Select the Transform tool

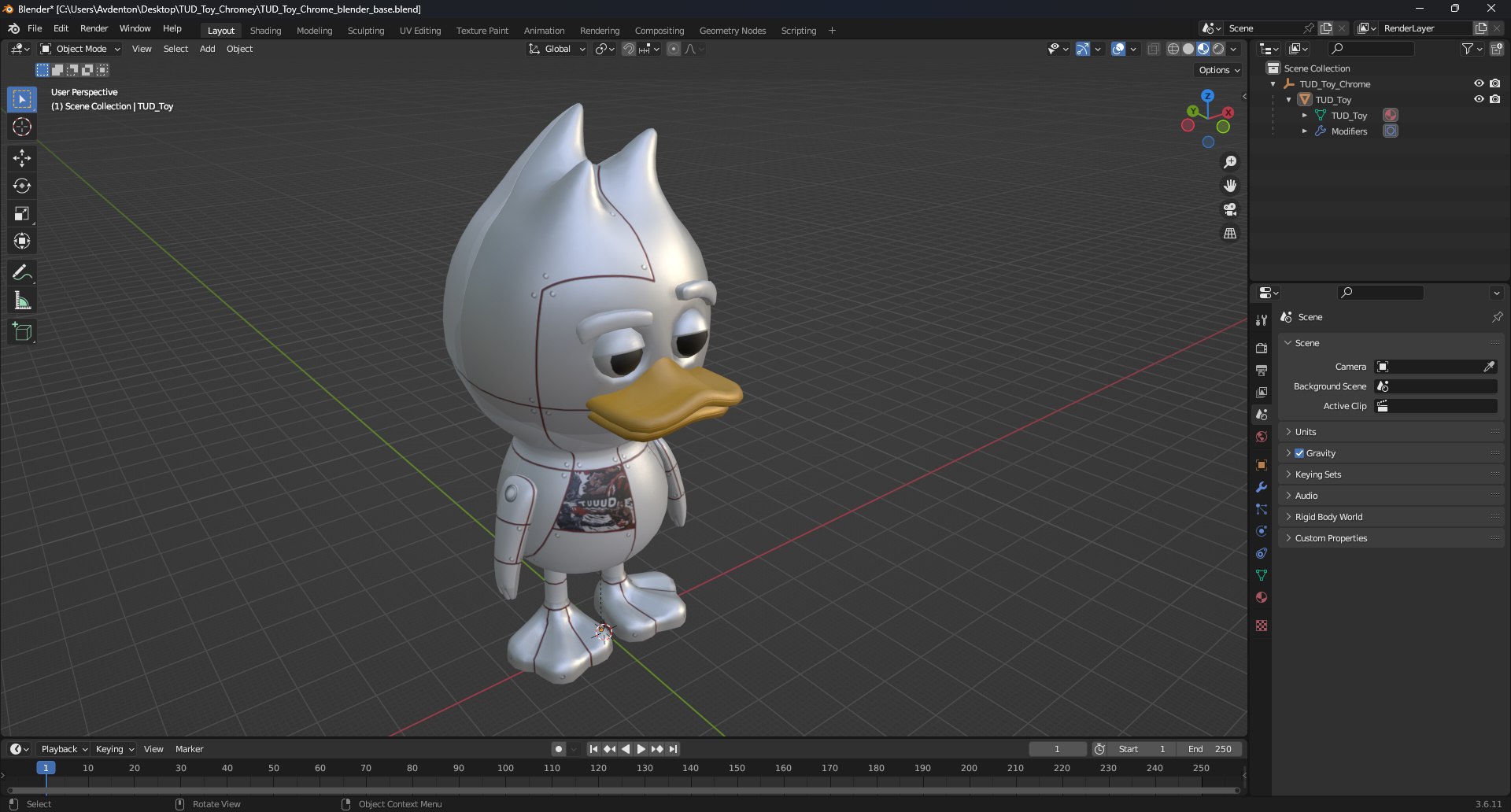pos(22,241)
